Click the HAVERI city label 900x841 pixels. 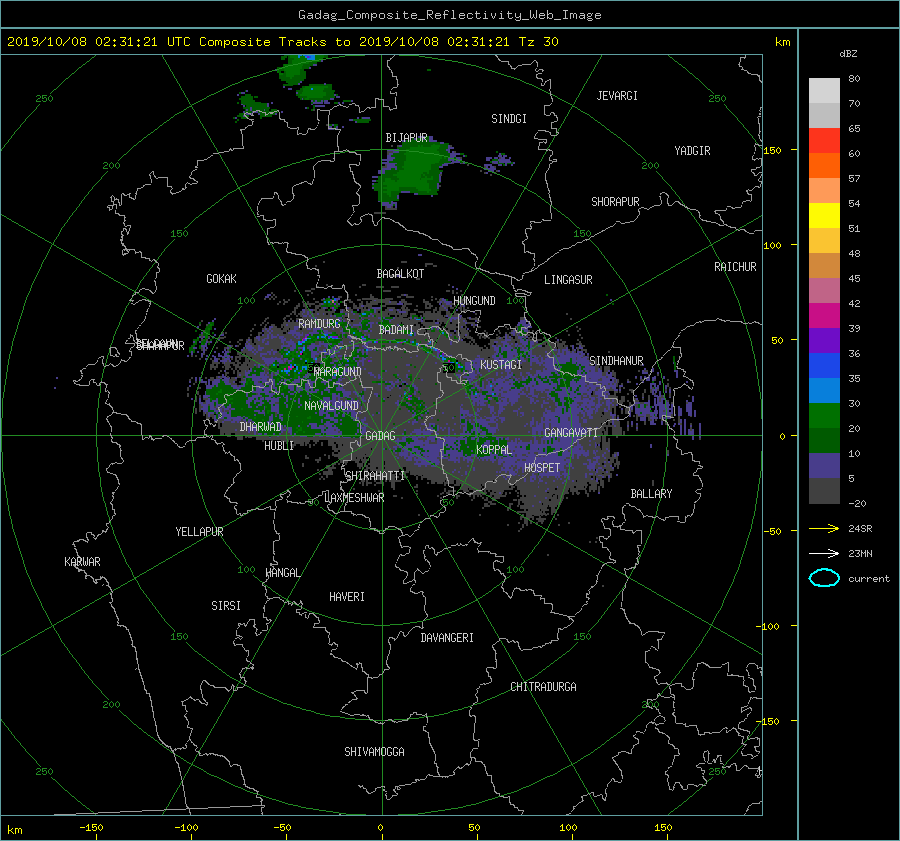(x=347, y=598)
